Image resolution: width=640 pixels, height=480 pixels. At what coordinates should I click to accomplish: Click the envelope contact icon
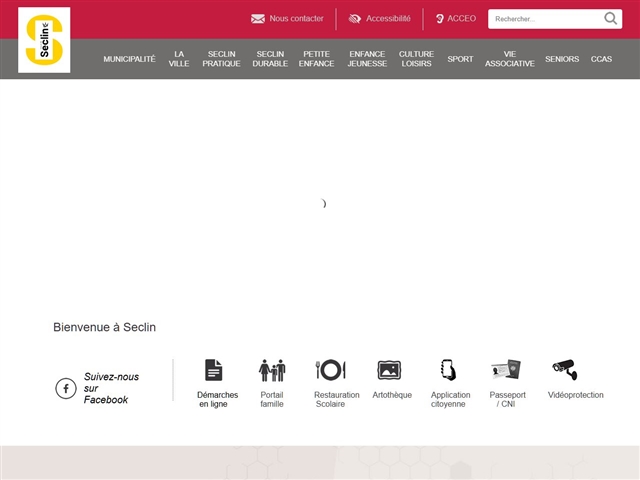pos(258,19)
